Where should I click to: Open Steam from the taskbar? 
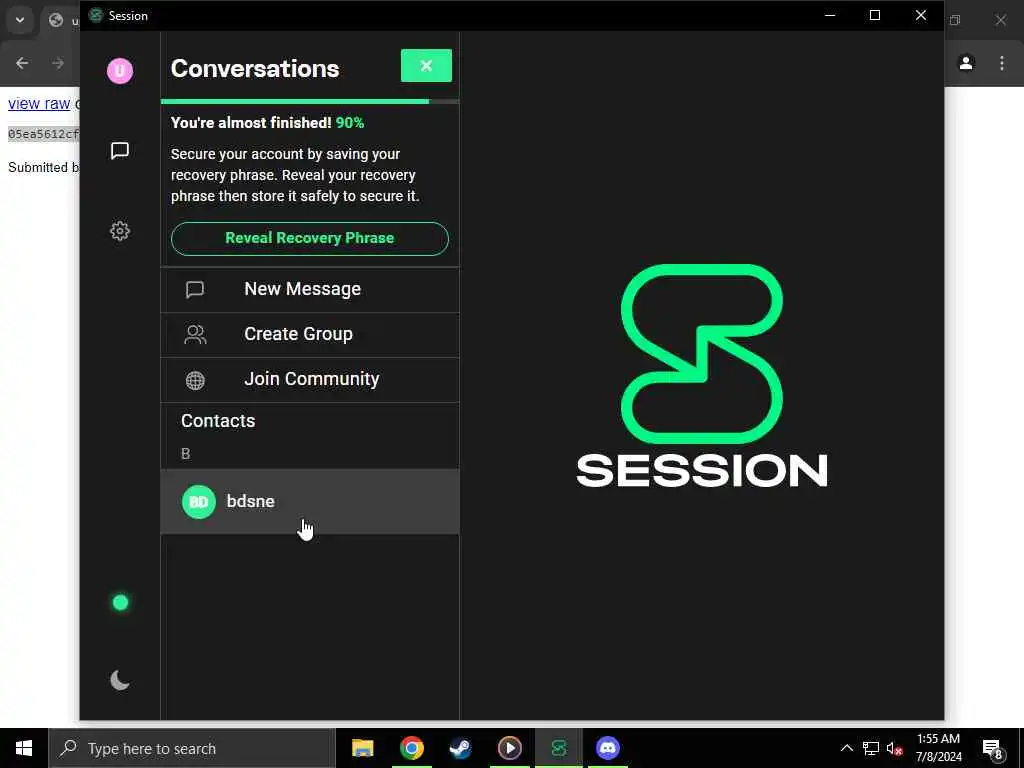pos(460,748)
